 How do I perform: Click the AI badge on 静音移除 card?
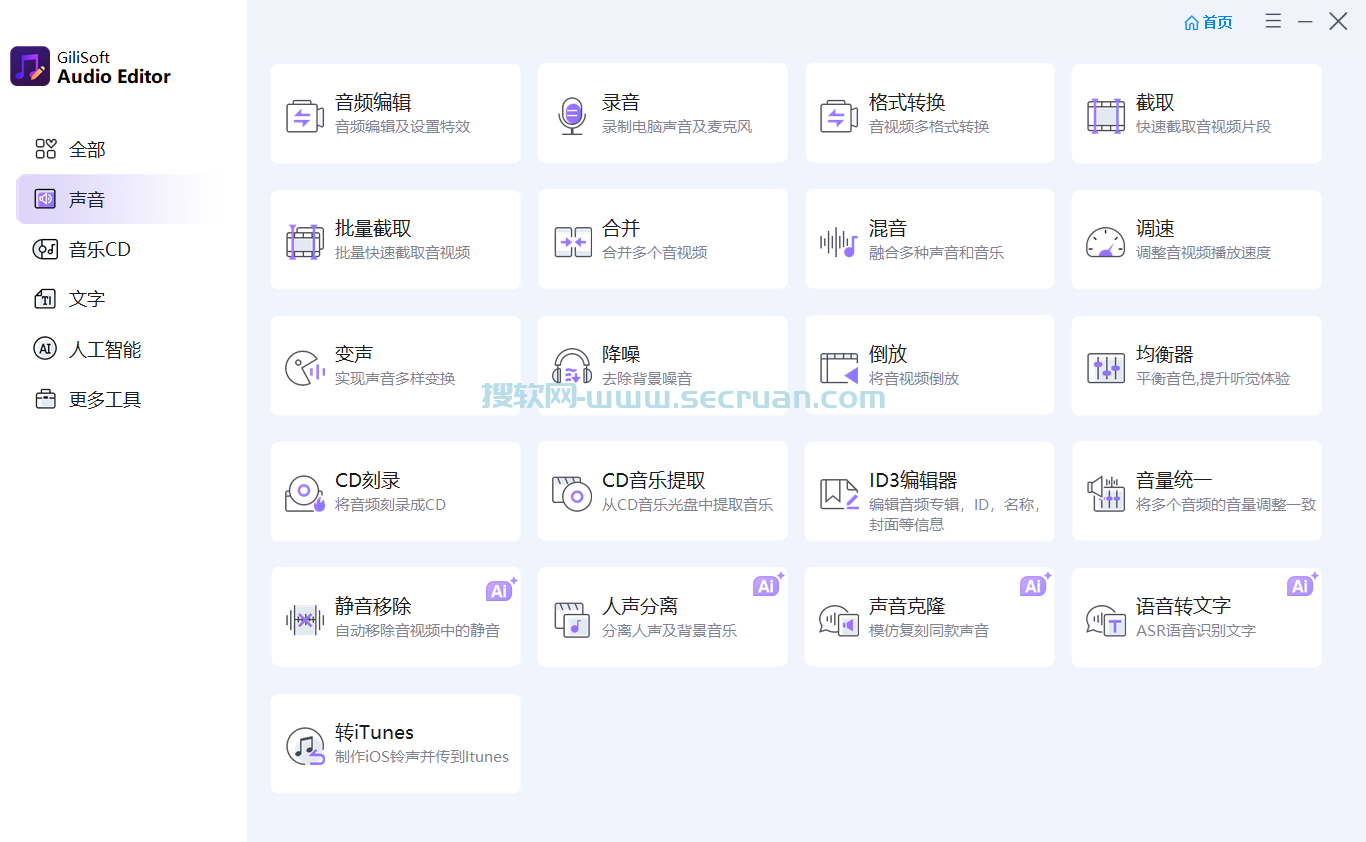pyautogui.click(x=501, y=589)
